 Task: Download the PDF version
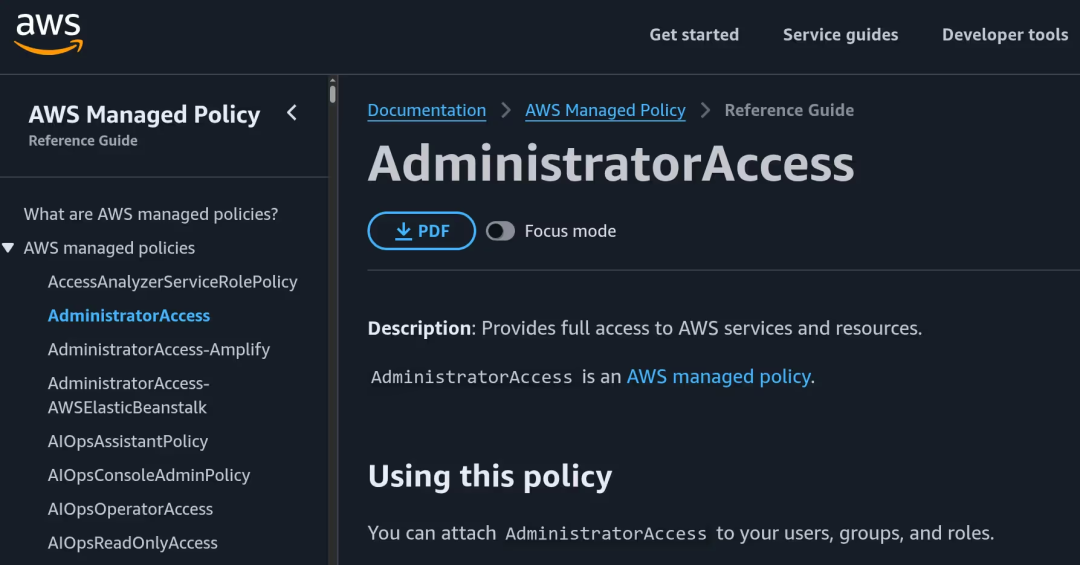(x=422, y=231)
